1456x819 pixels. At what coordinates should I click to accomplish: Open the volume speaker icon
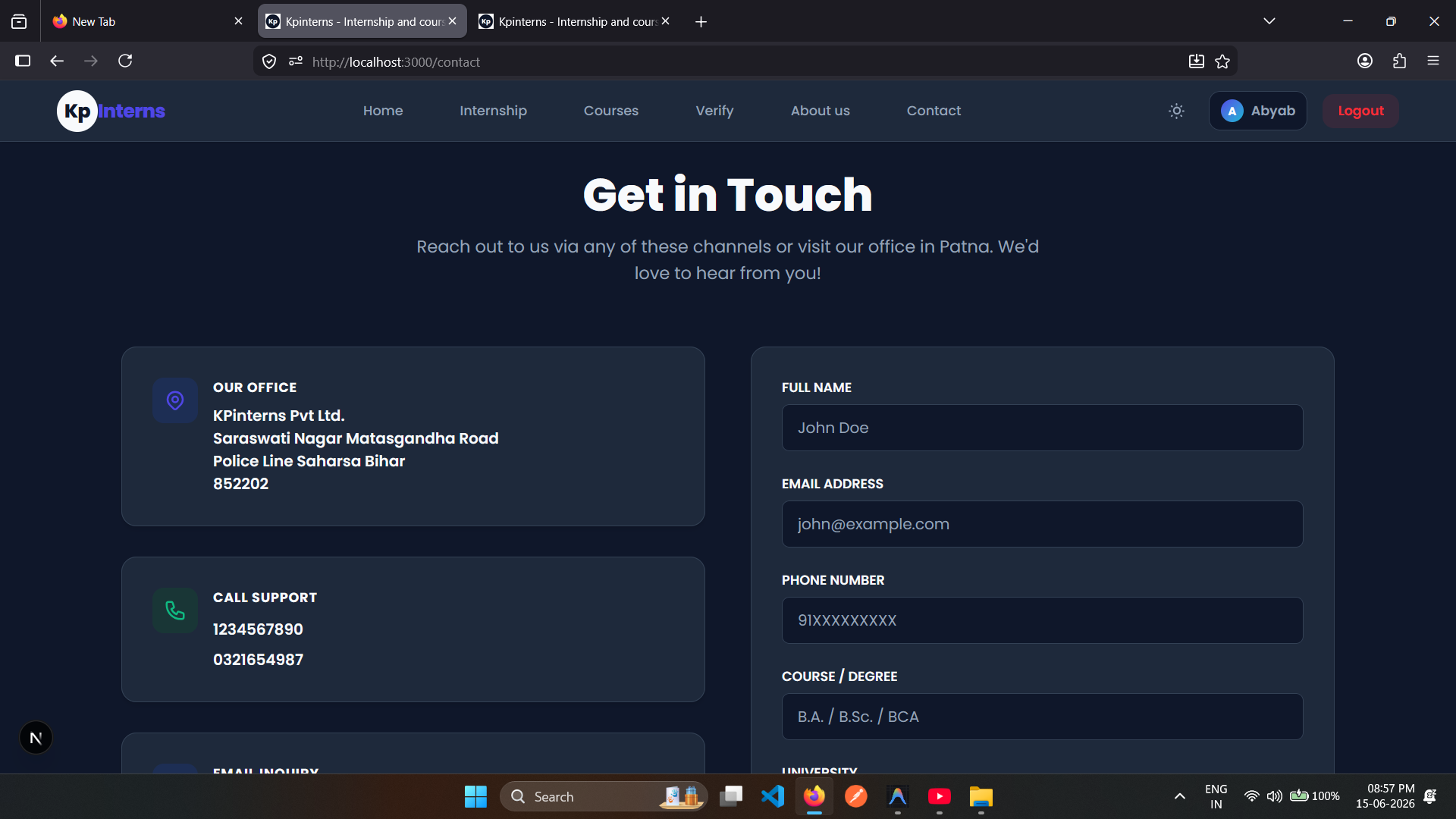1274,796
